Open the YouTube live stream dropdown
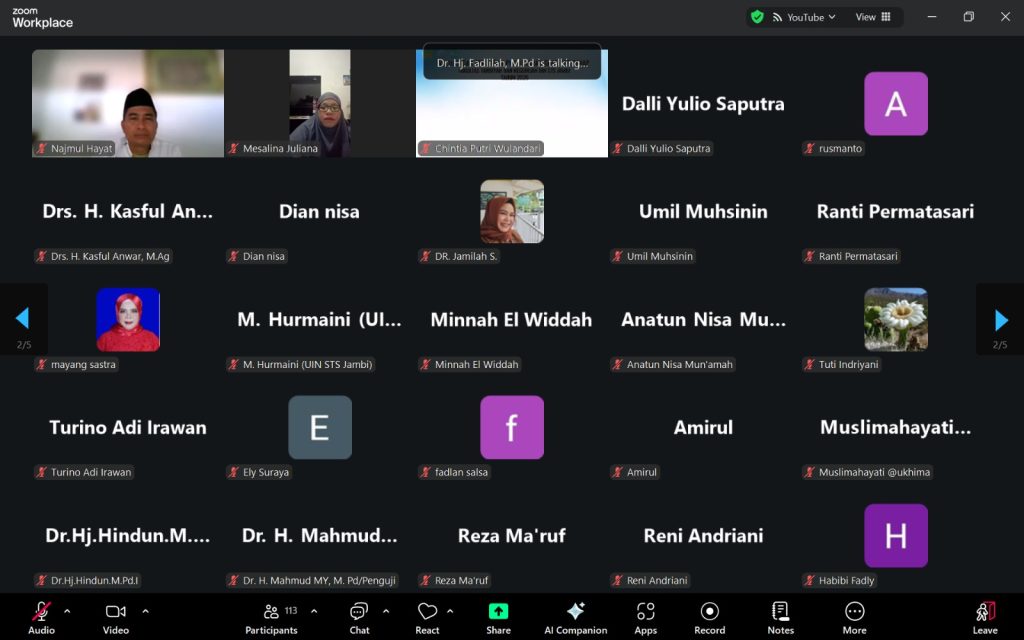Viewport: 1024px width, 640px height. click(x=806, y=17)
